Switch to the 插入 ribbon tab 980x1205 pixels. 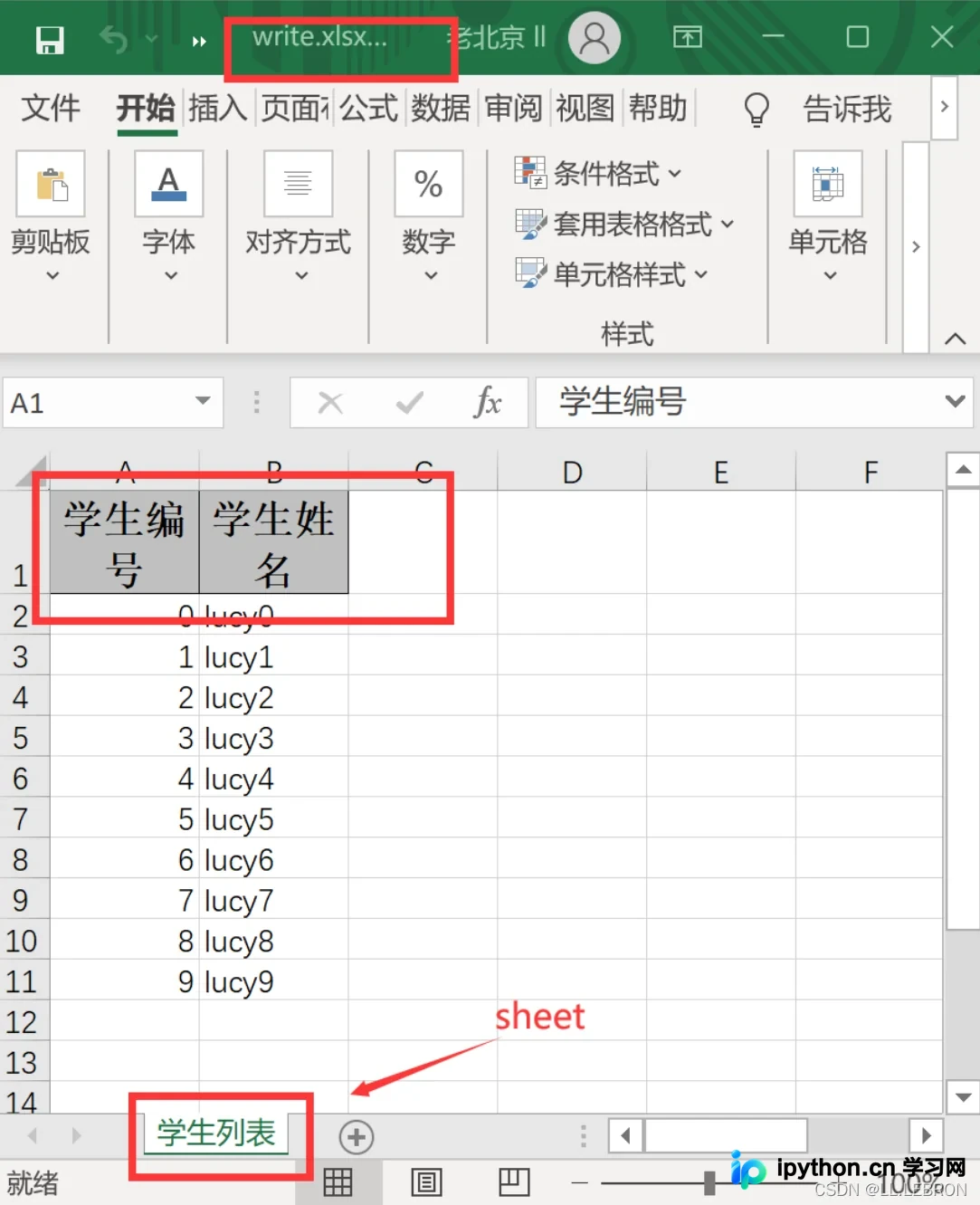point(218,108)
